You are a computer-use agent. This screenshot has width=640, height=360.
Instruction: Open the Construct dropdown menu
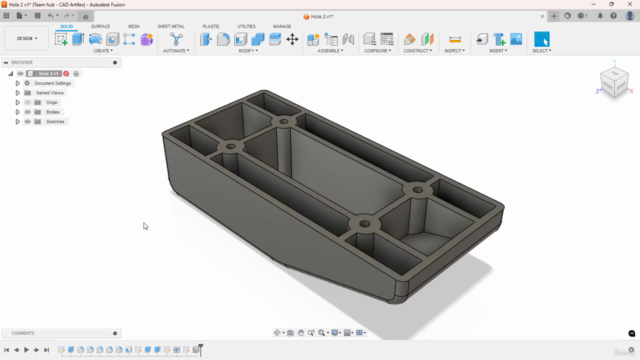418,51
